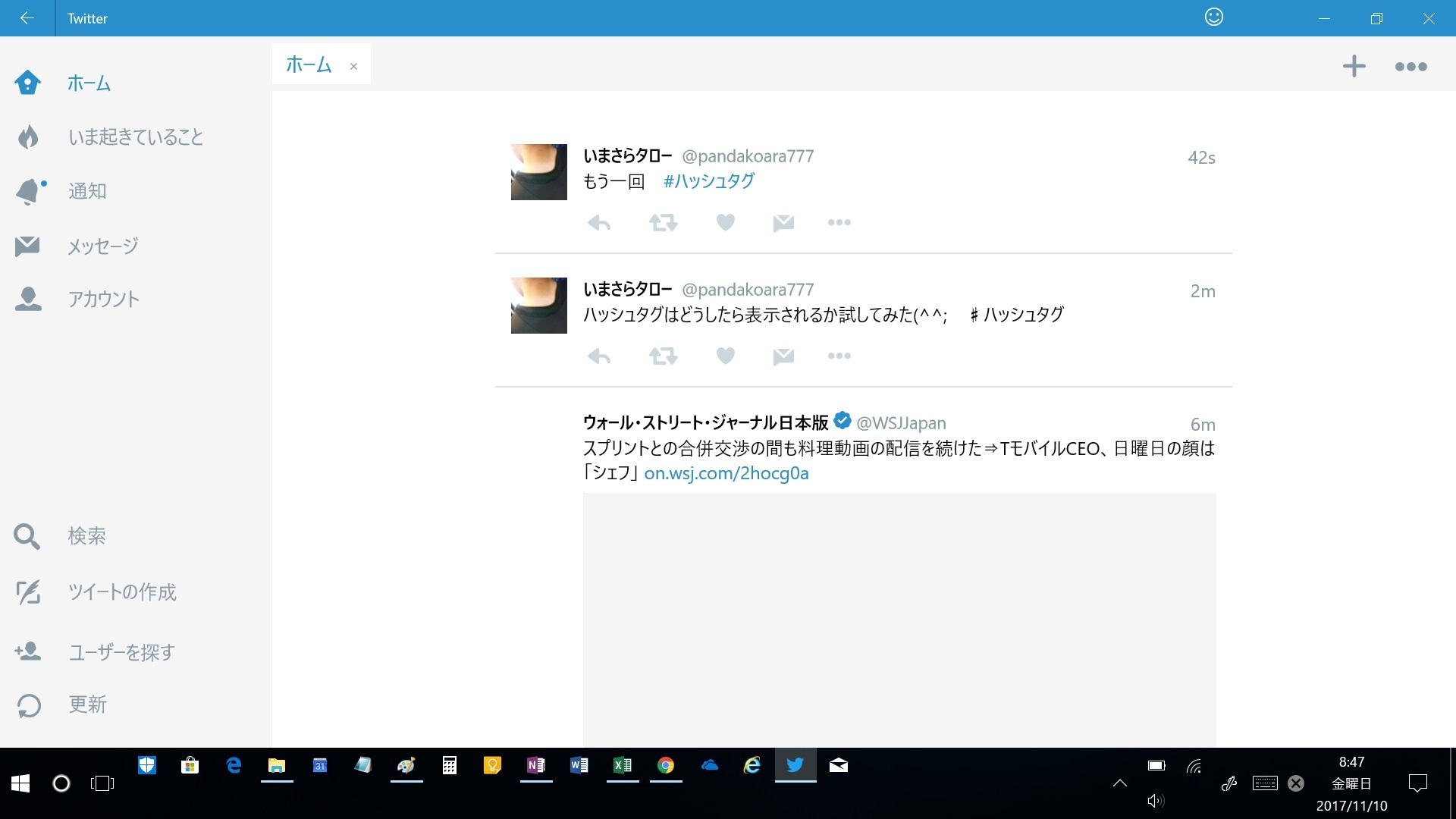Click the person account icon
This screenshot has height=819, width=1456.
pyautogui.click(x=28, y=299)
